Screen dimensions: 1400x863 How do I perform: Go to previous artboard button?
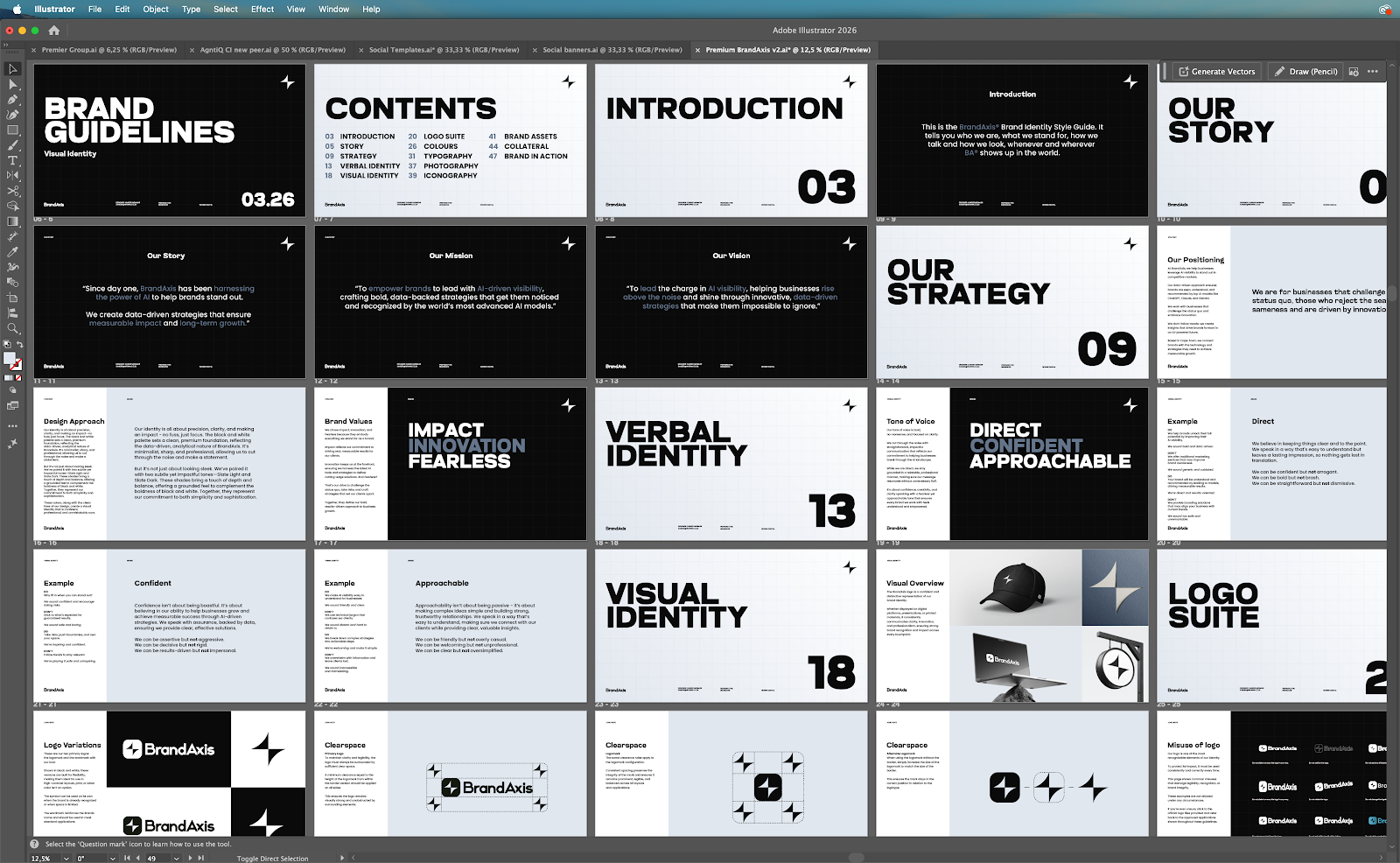pos(137,859)
